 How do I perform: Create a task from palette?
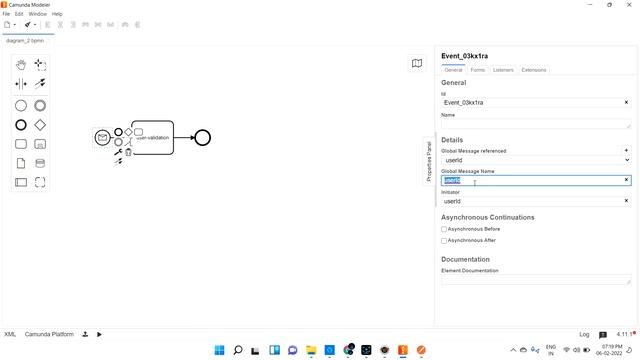point(21,144)
